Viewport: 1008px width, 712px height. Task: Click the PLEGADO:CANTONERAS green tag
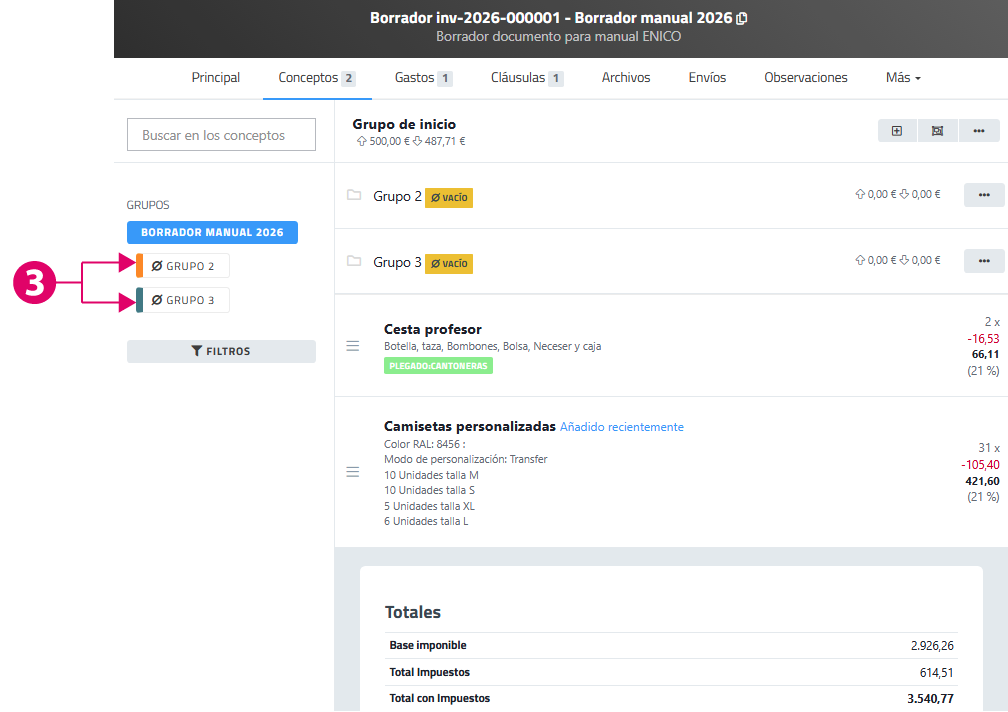[438, 366]
